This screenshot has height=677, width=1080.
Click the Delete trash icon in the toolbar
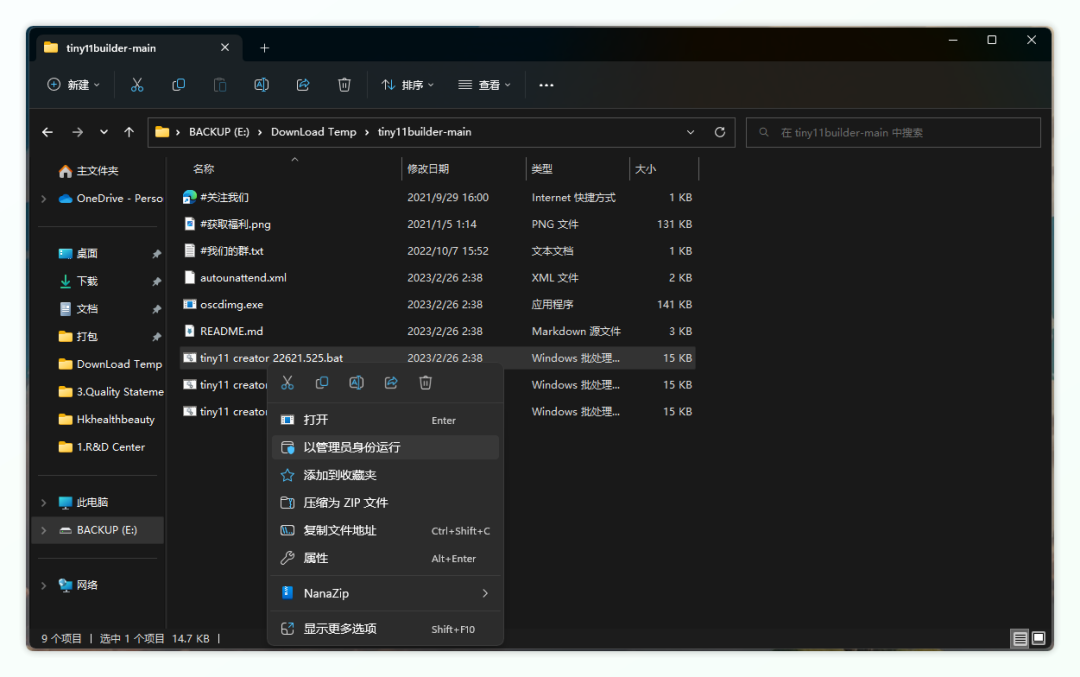pyautogui.click(x=344, y=85)
